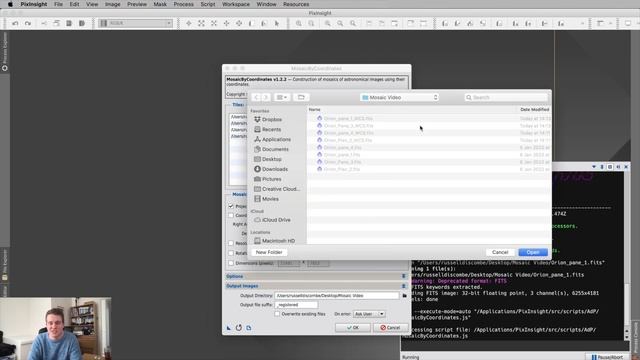Select Recents in the file dialog sidebar

coord(268,129)
